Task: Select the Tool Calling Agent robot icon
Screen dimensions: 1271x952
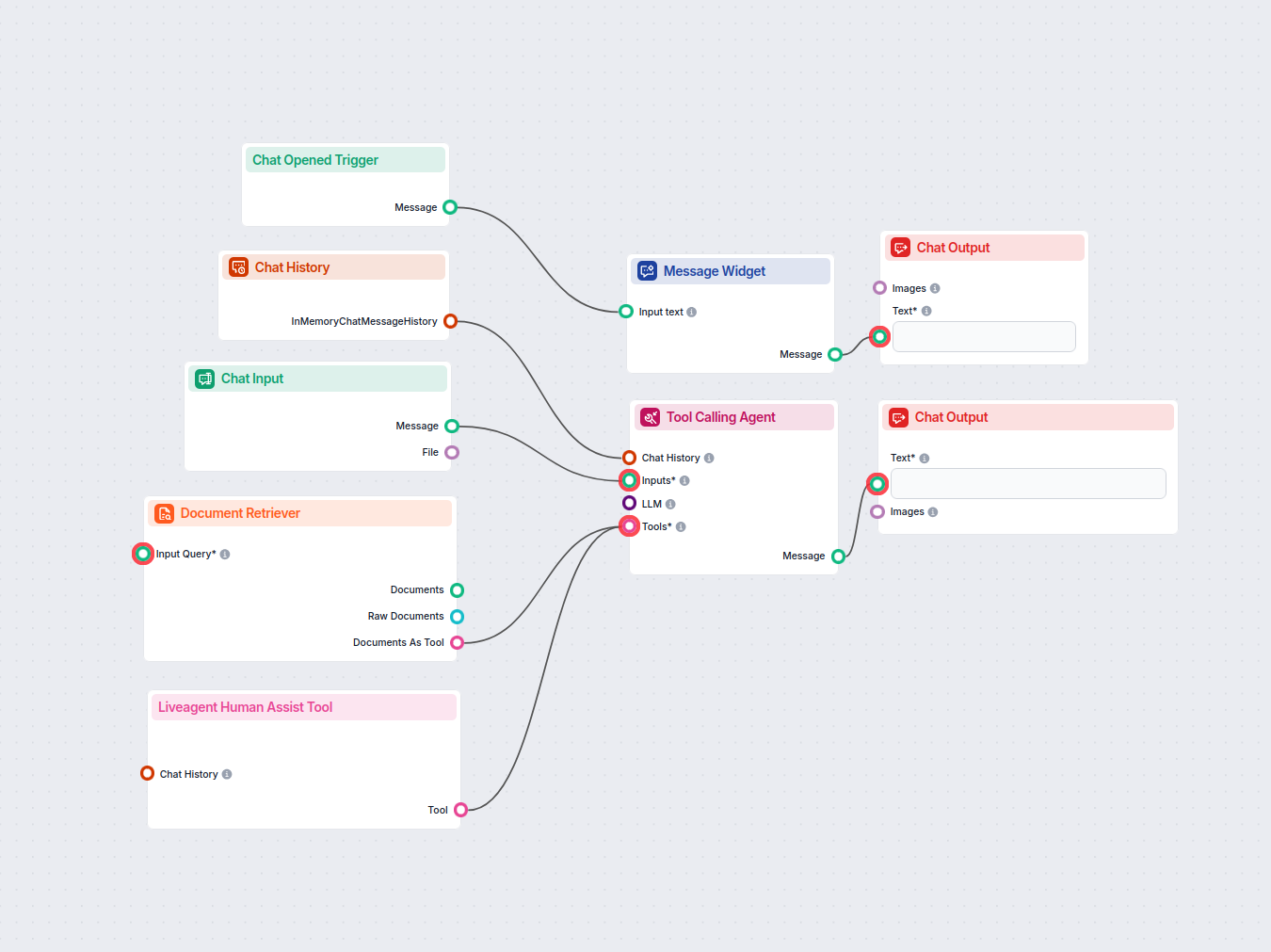Action: (x=650, y=416)
